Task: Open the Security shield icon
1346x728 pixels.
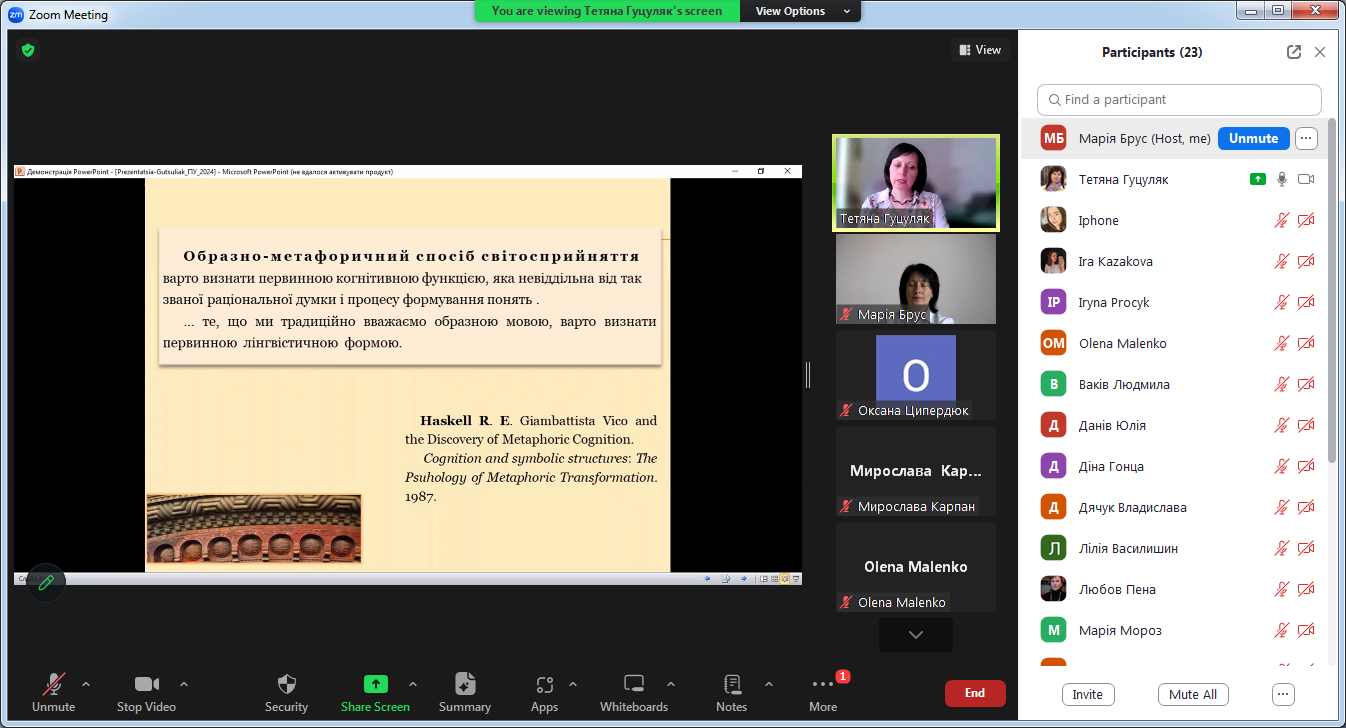Action: (286, 684)
